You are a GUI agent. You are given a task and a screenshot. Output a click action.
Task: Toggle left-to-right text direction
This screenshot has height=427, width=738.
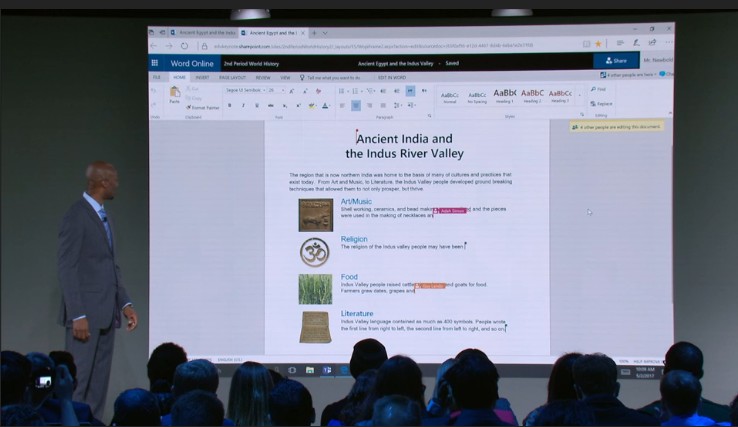coord(410,91)
